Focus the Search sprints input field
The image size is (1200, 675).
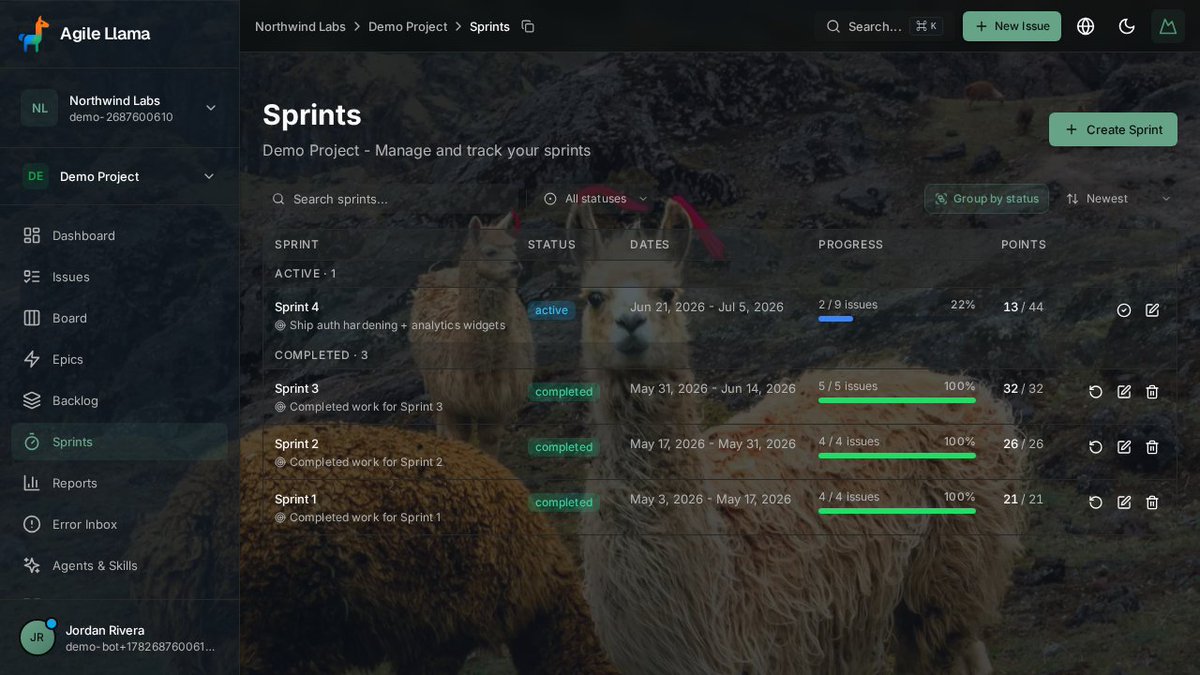point(394,199)
